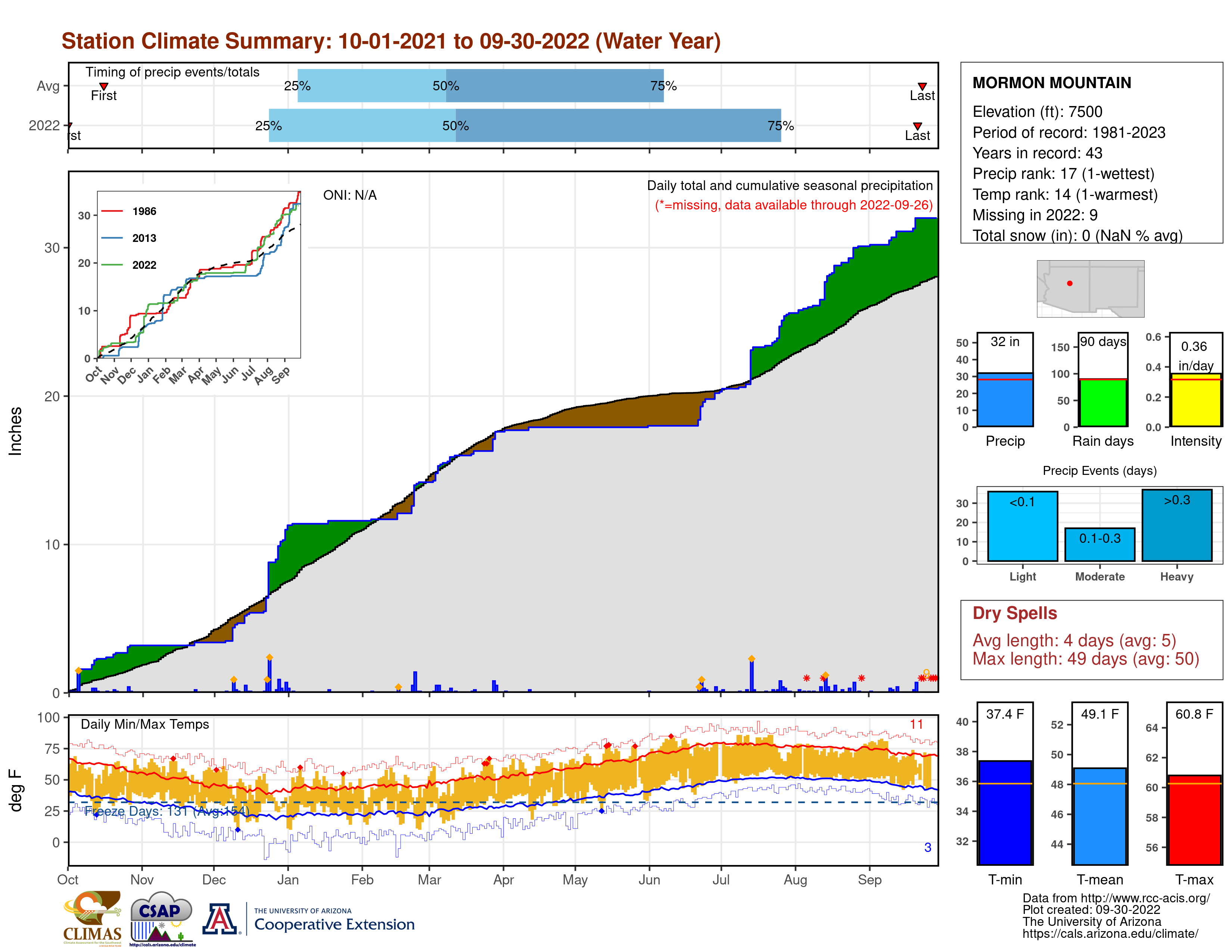Image resolution: width=1232 pixels, height=952 pixels.
Task: Click the Elevation (ft): 7500 line
Action: click(x=1037, y=112)
